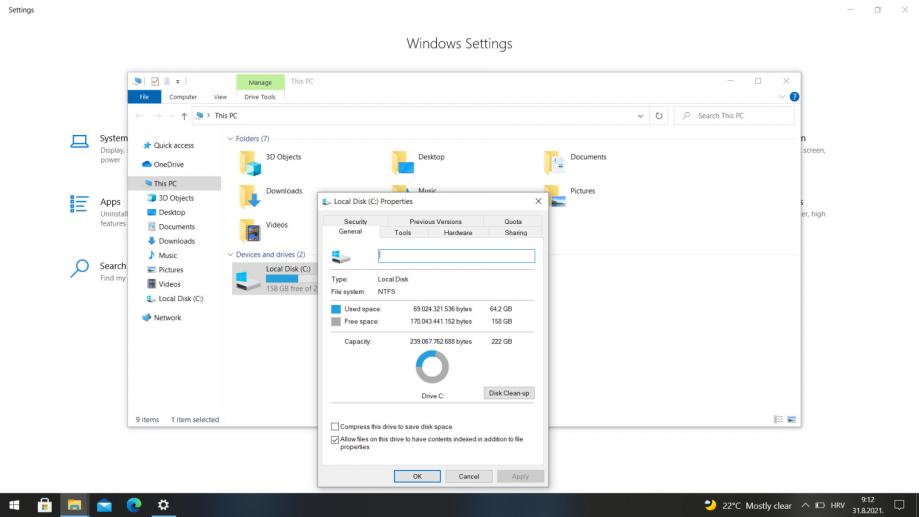Open the Downloads folder icon
The image size is (919, 517).
(250, 196)
